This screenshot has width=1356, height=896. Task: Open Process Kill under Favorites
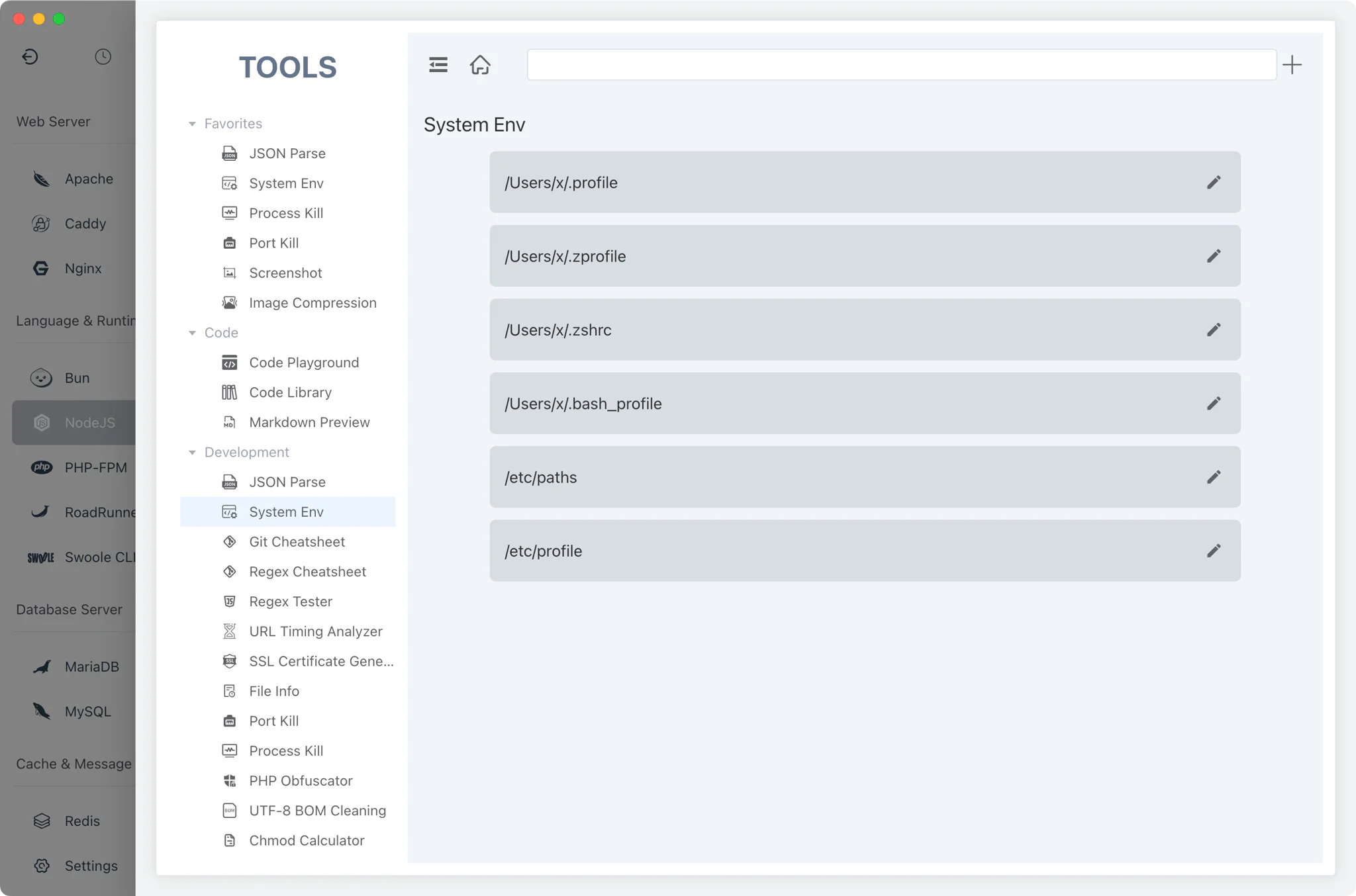(x=287, y=213)
